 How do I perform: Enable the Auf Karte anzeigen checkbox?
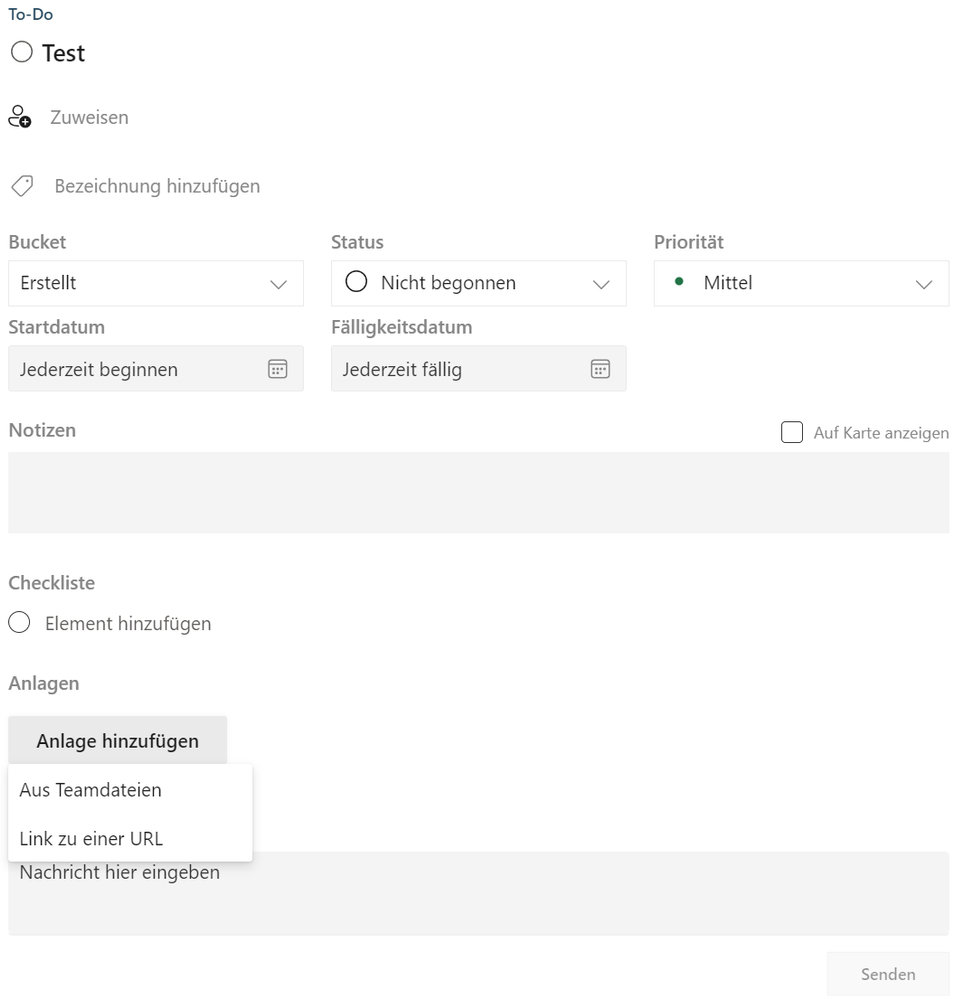click(x=792, y=433)
